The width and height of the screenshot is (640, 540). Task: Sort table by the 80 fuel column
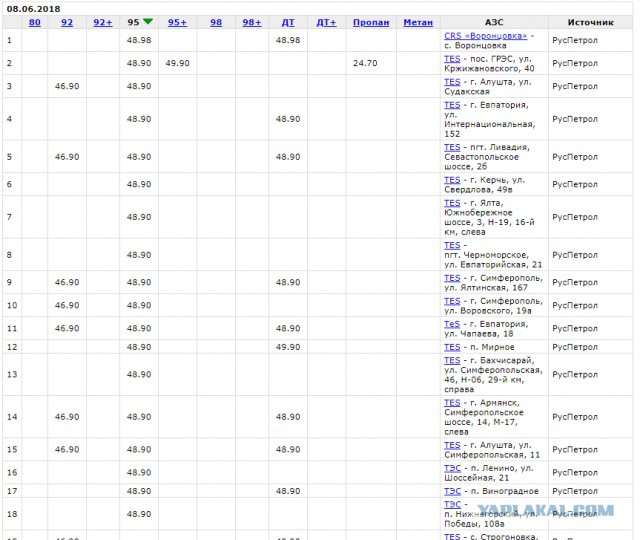[35, 22]
